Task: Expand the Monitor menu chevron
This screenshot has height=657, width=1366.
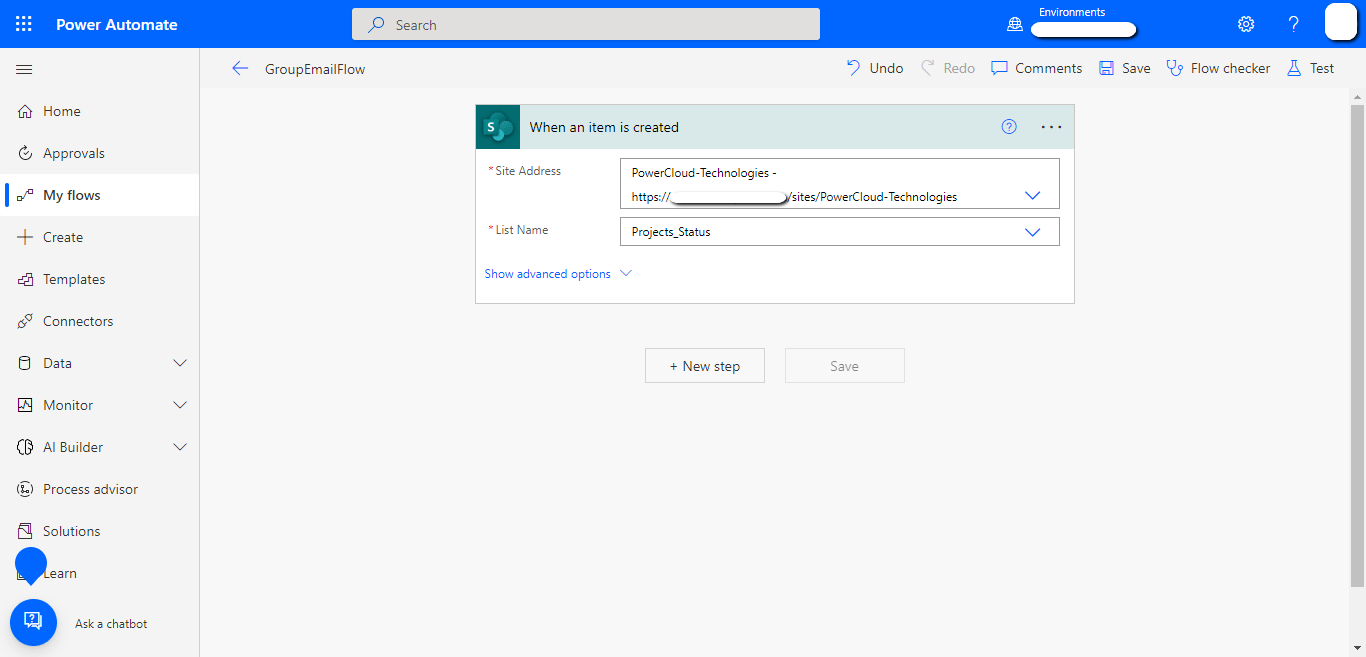Action: [180, 405]
